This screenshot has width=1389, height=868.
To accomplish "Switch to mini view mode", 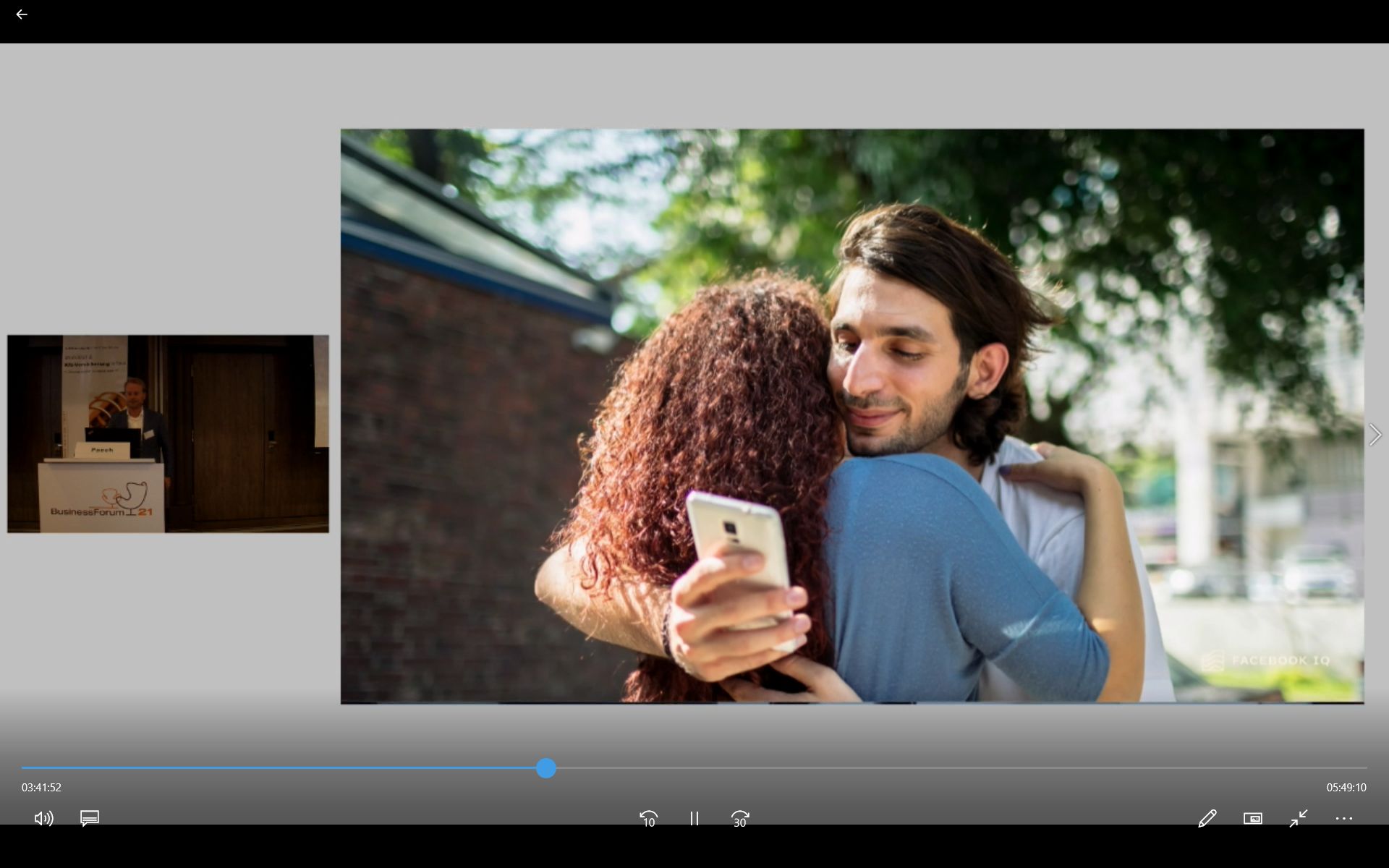I will pos(1252,818).
